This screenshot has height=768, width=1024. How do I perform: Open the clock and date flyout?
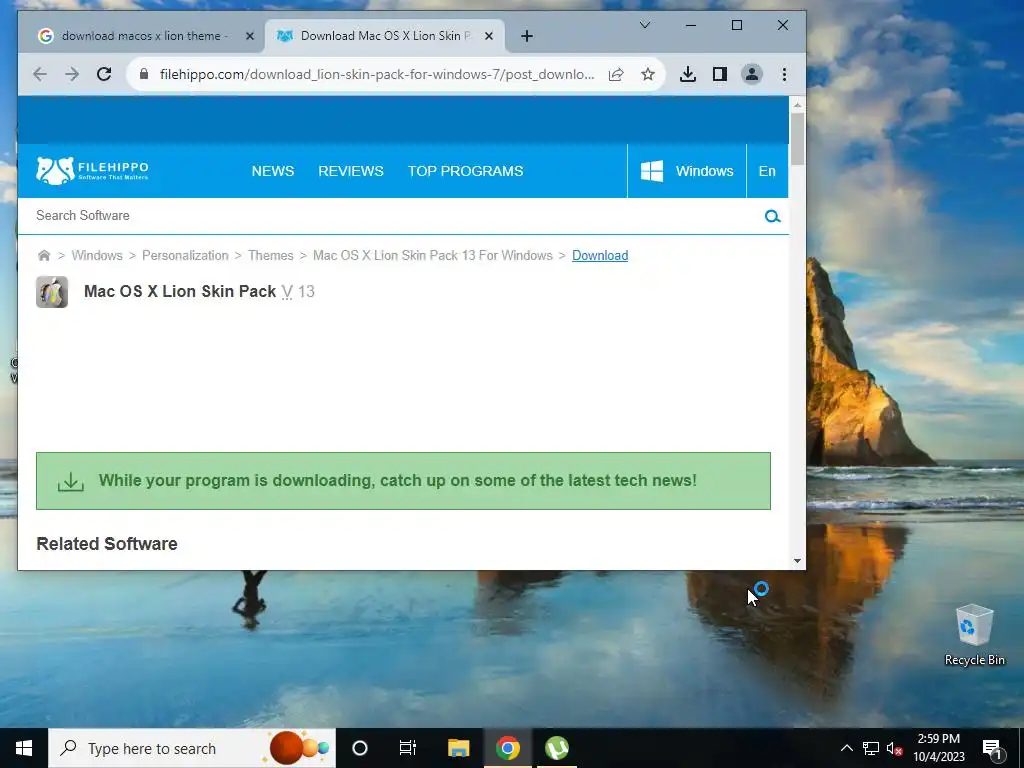(938, 748)
